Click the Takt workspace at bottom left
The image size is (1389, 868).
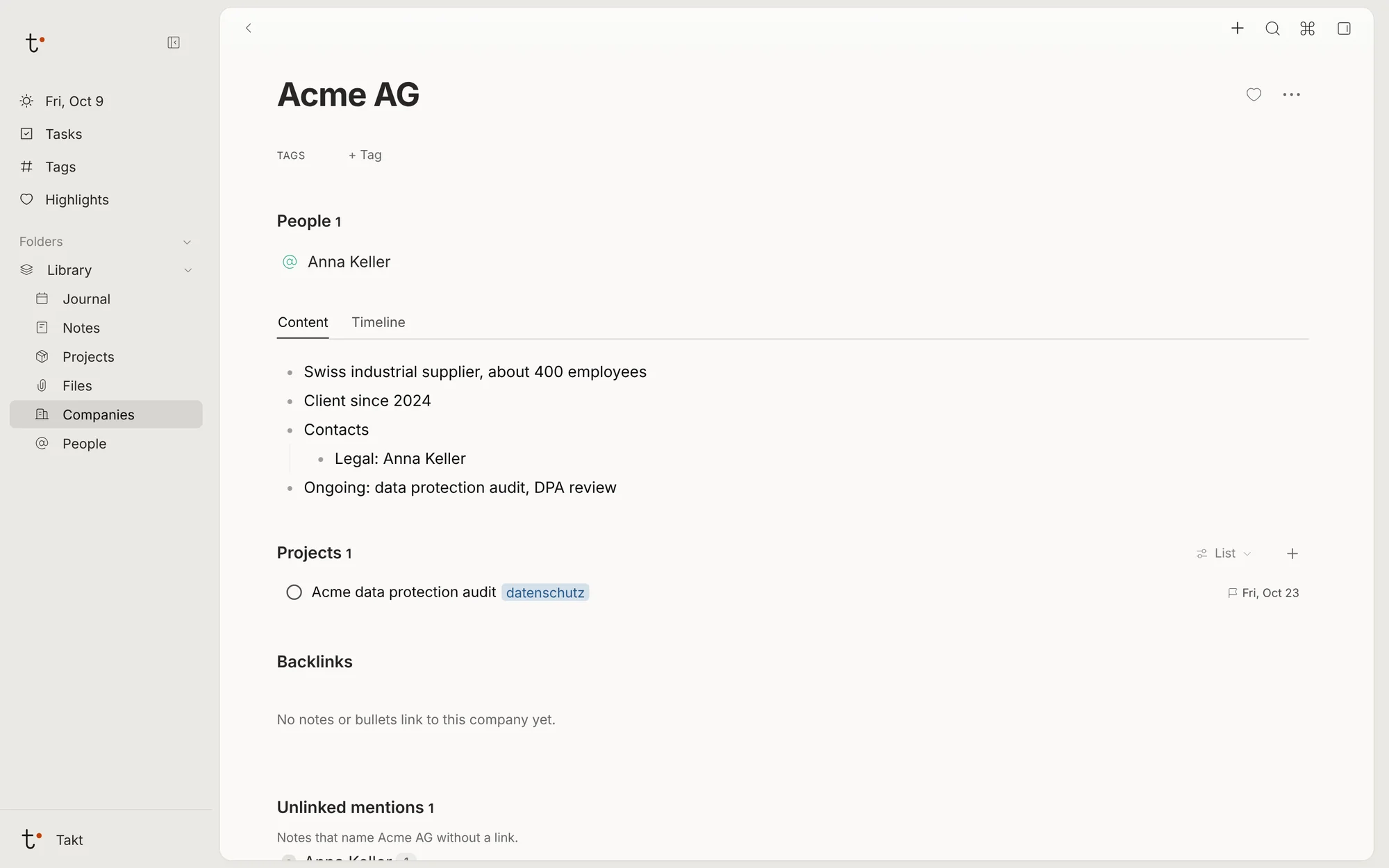(x=52, y=840)
